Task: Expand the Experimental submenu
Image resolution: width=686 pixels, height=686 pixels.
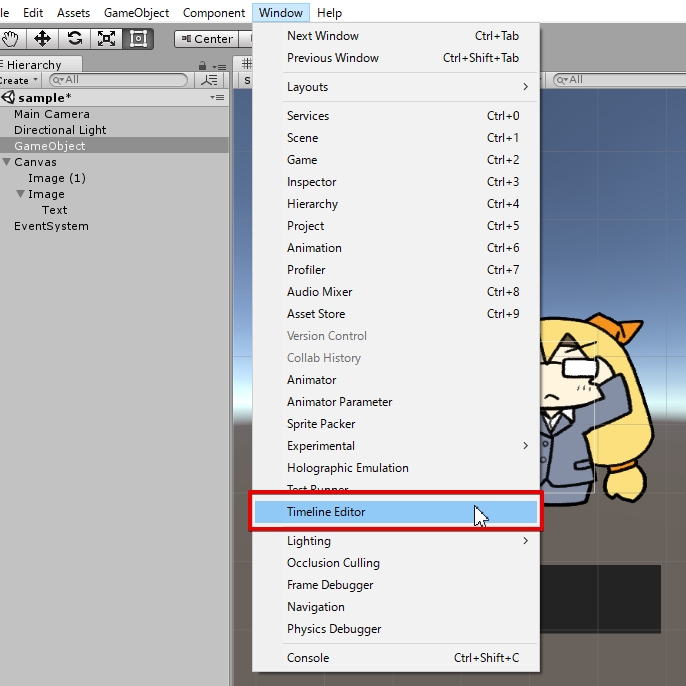Action: 410,446
